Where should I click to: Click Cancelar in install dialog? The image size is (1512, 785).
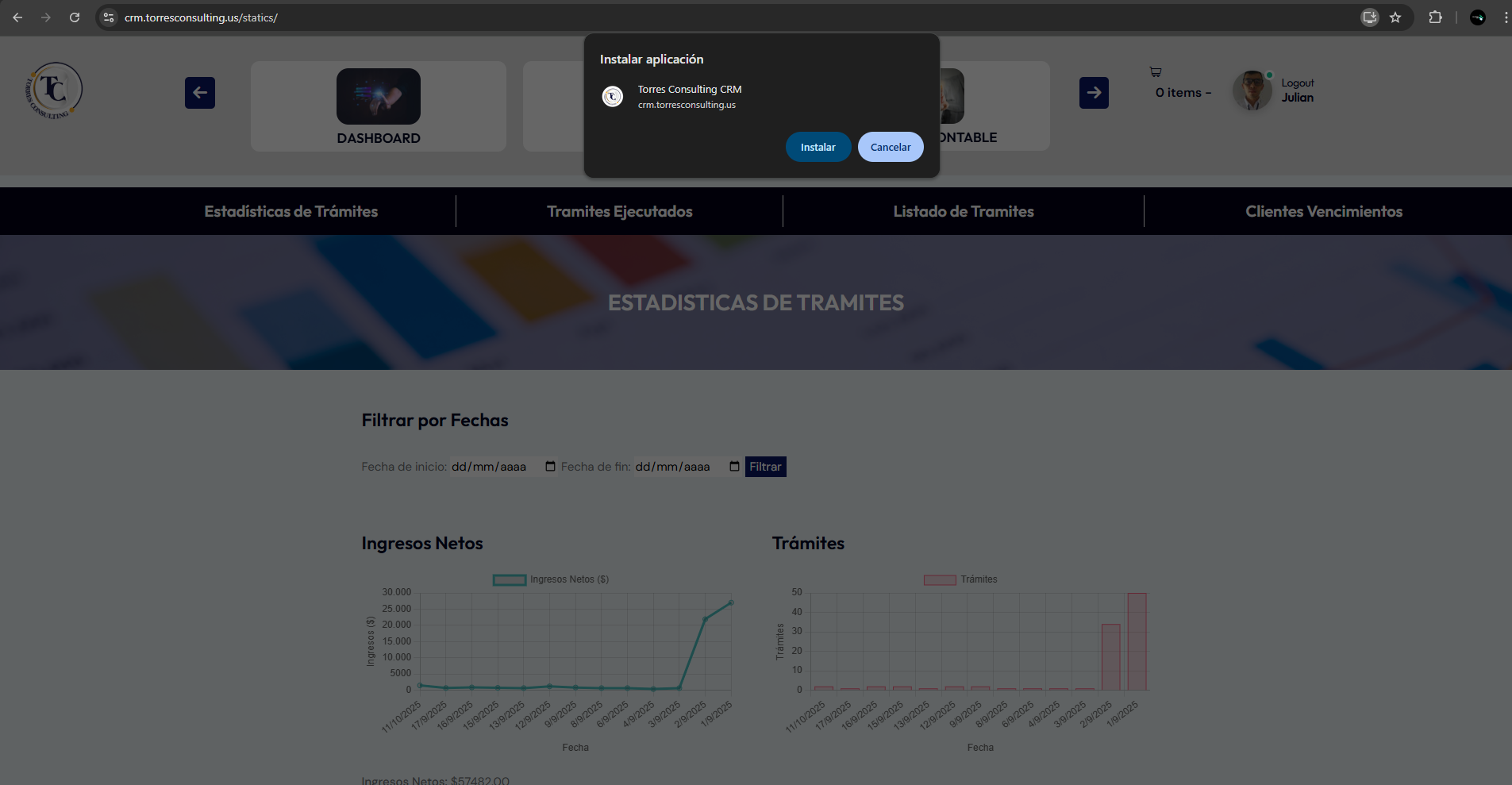(890, 147)
